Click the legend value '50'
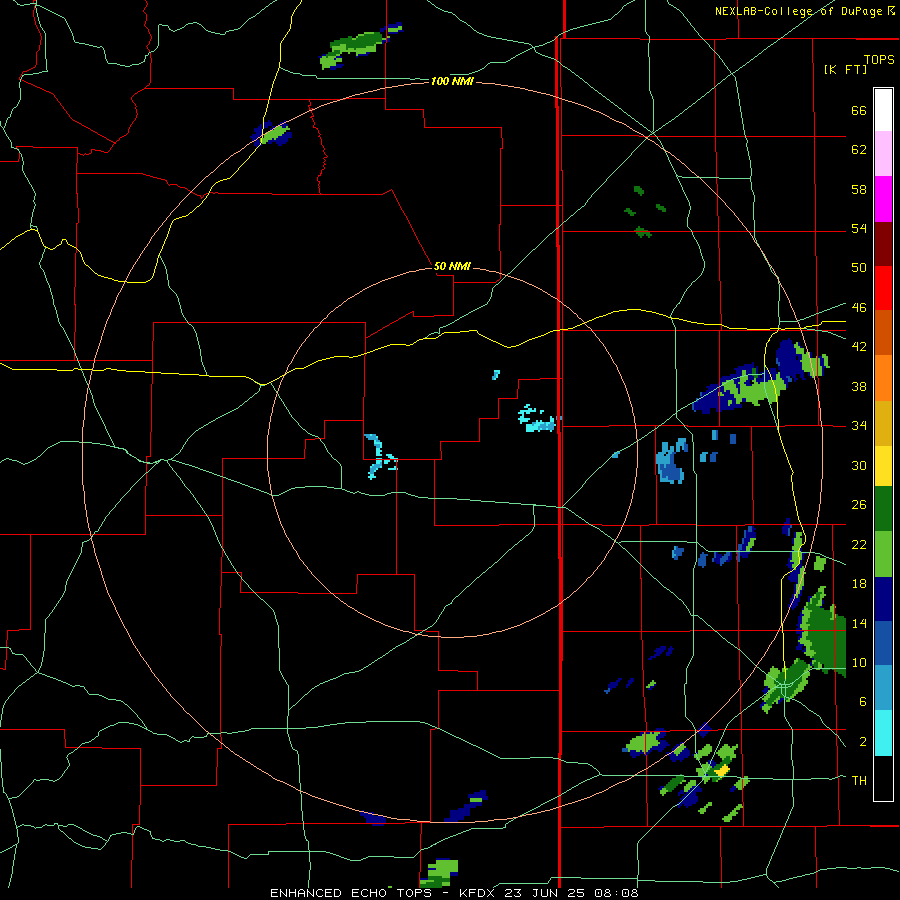 point(859,268)
